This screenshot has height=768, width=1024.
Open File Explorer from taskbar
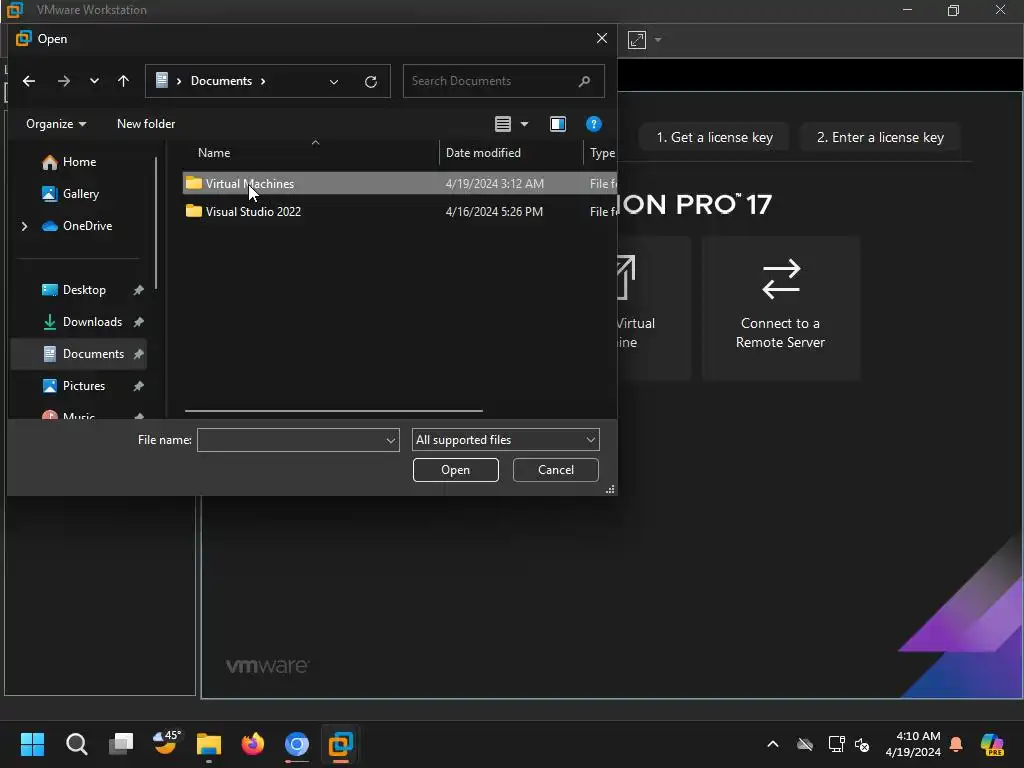pyautogui.click(x=209, y=744)
